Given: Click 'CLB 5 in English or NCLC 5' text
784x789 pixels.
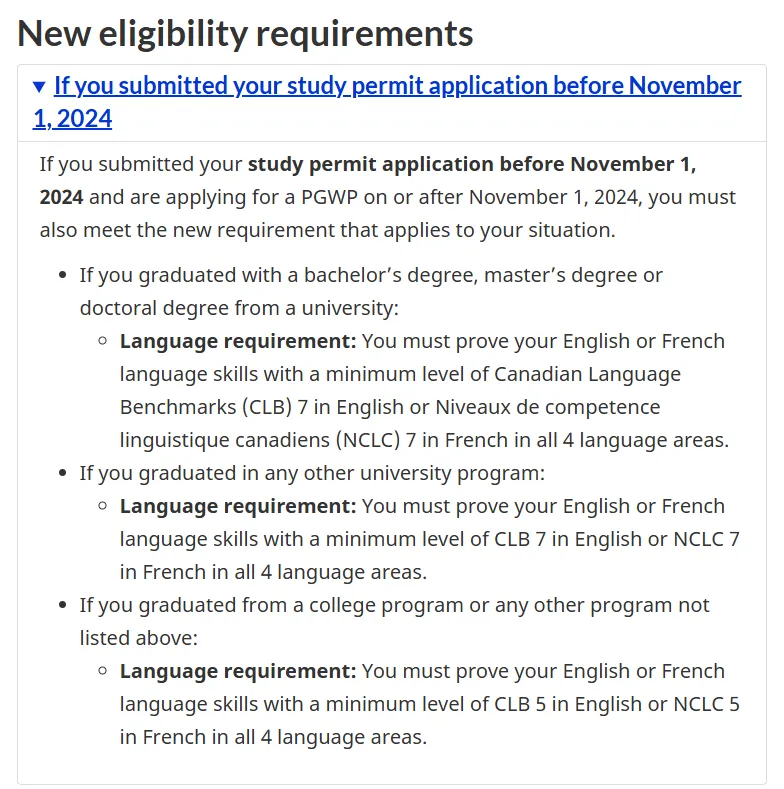Looking at the screenshot, I should click(x=616, y=704).
